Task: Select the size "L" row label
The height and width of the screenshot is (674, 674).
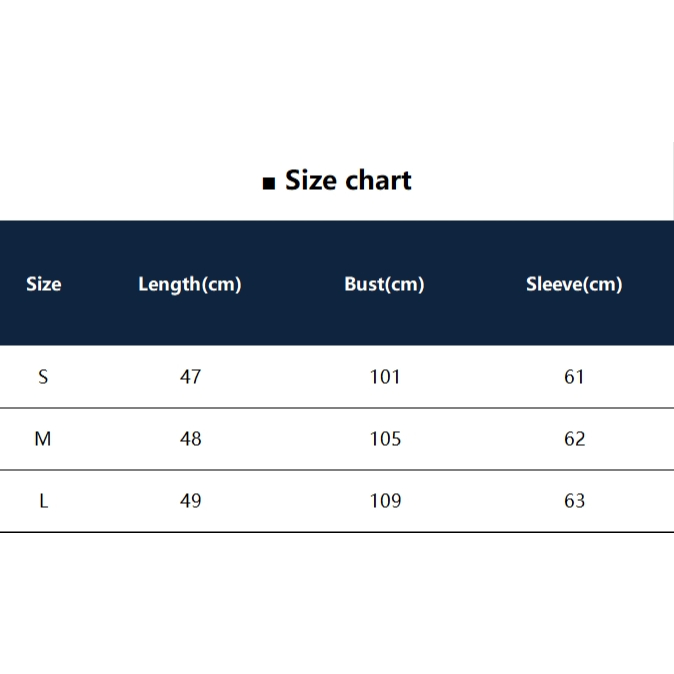Action: click(43, 501)
